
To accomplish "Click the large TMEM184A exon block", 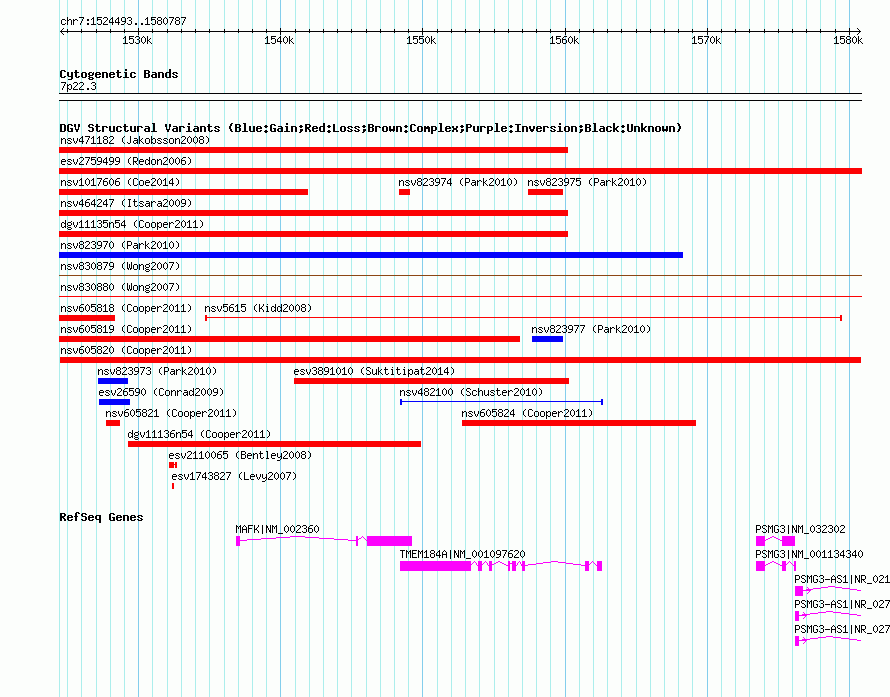I will coord(435,566).
